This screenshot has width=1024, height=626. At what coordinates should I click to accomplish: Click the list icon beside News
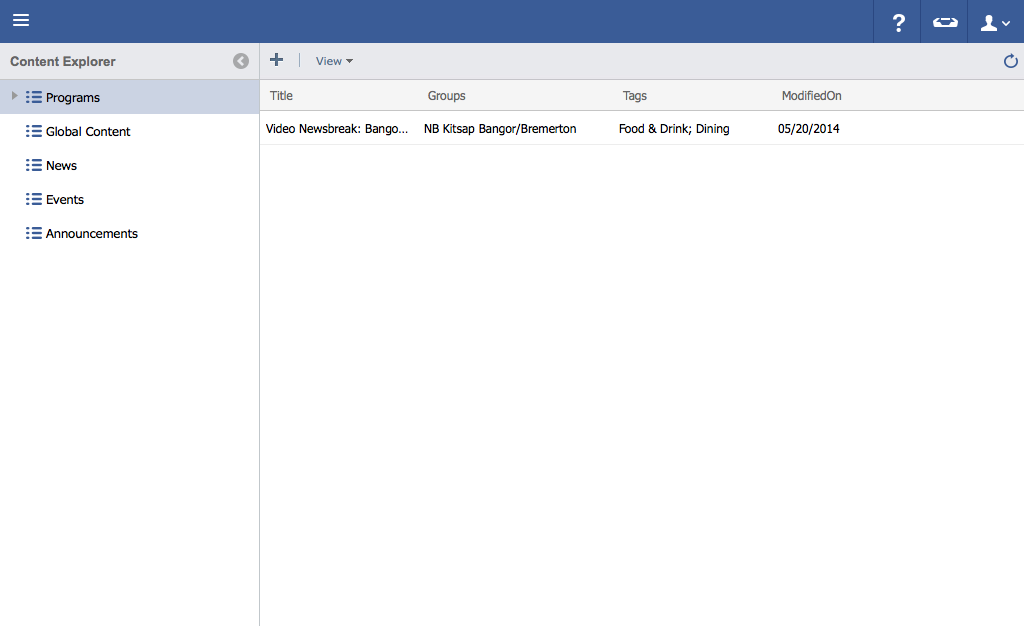[x=34, y=166]
